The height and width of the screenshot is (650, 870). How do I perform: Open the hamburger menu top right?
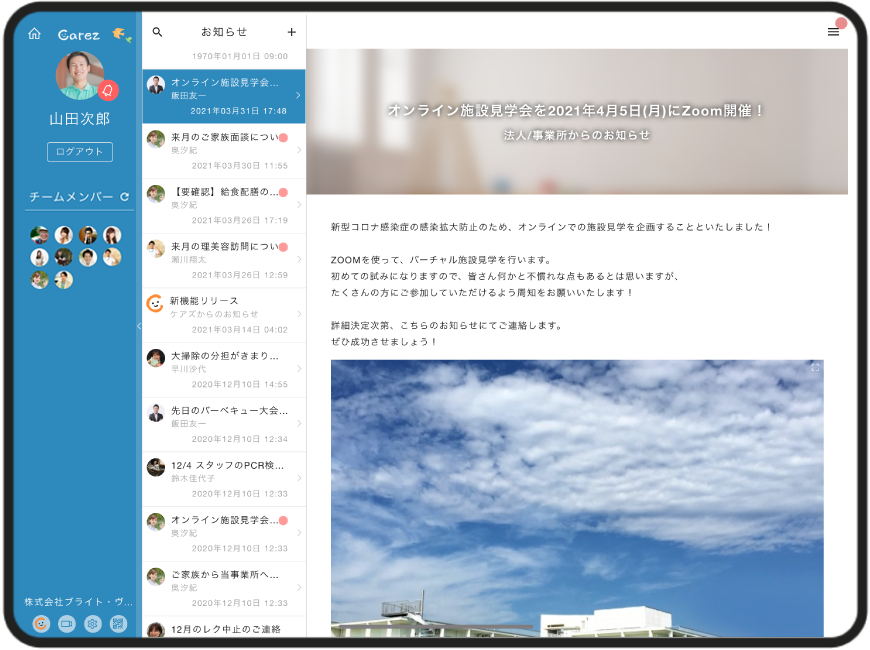pyautogui.click(x=833, y=31)
